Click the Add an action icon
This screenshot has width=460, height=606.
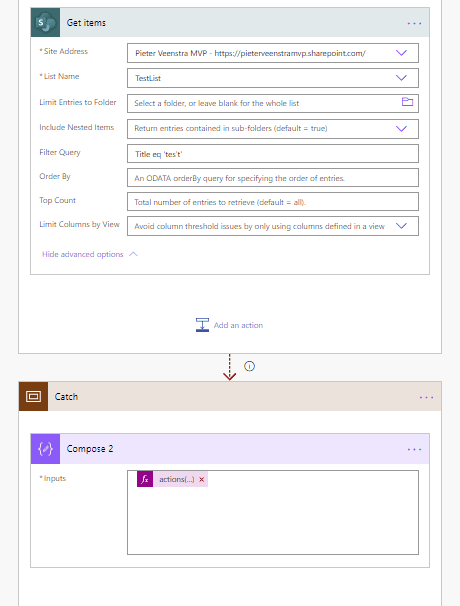[202, 325]
